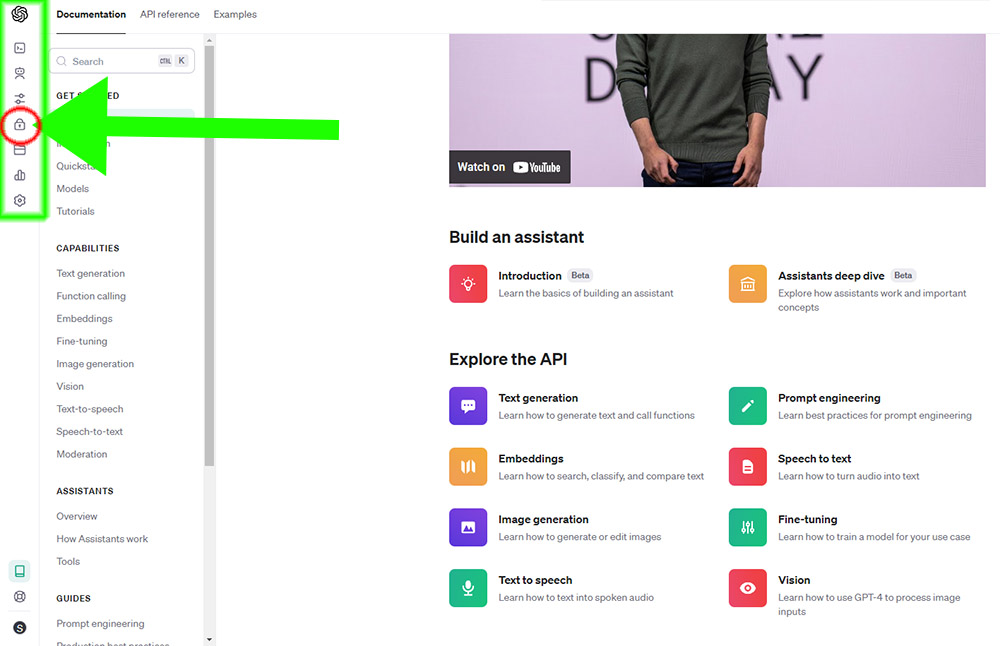Open Models in the sidebar
Viewport: 1000px width, 646px height.
pos(73,189)
